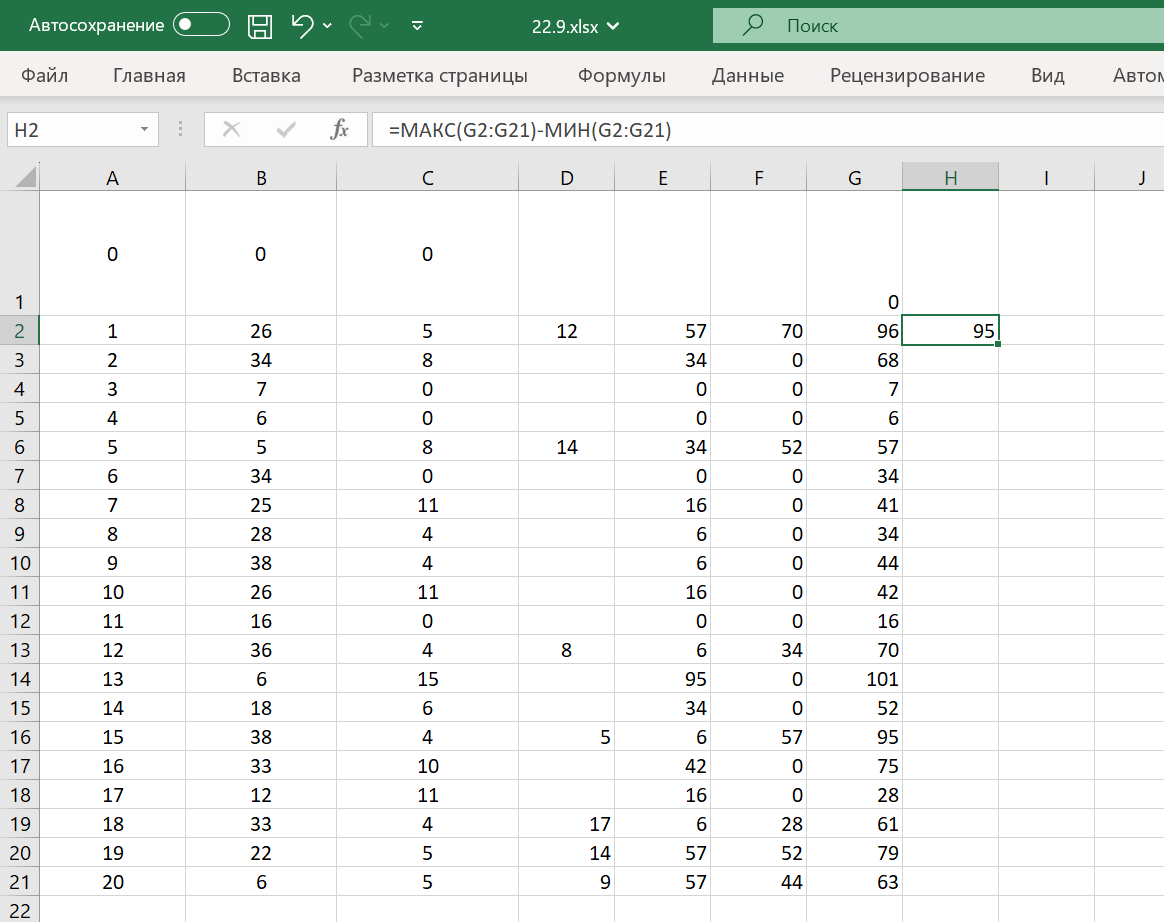Image resolution: width=1164 pixels, height=922 pixels.
Task: Click the Enter checkmark in formula bar
Action: click(286, 129)
